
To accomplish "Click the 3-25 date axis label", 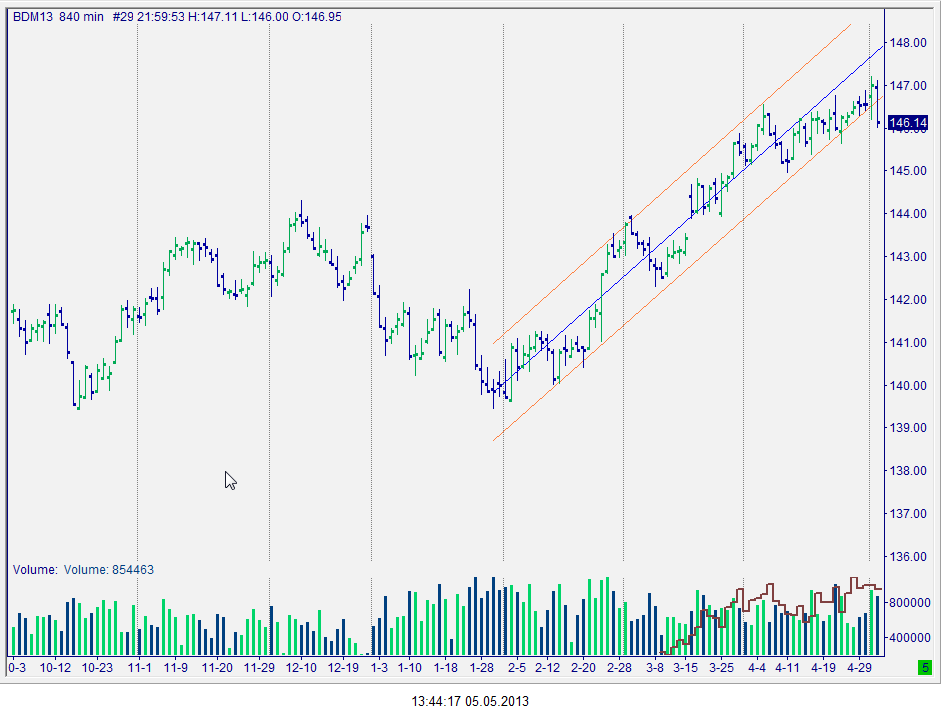I will point(721,668).
